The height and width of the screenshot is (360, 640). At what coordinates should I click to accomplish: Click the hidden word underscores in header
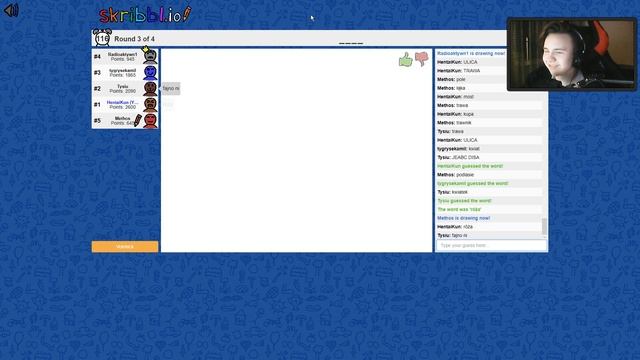point(351,43)
